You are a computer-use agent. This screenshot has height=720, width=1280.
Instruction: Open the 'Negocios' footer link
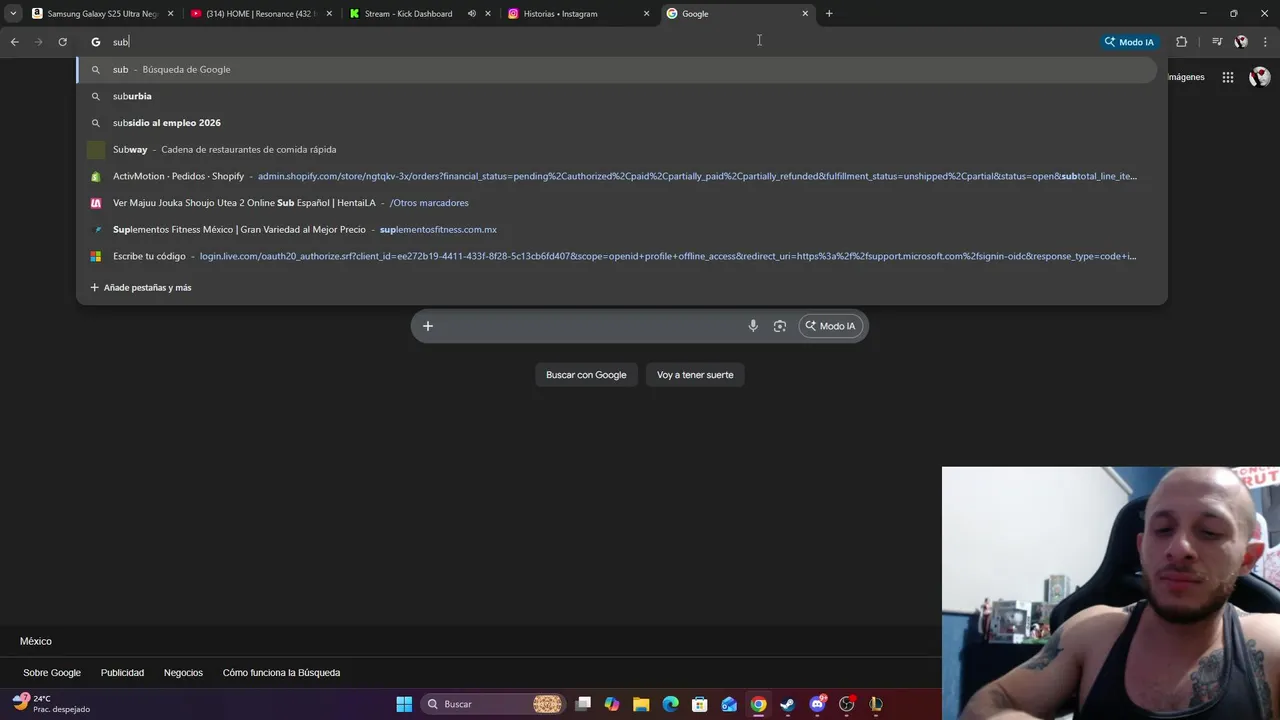click(183, 673)
